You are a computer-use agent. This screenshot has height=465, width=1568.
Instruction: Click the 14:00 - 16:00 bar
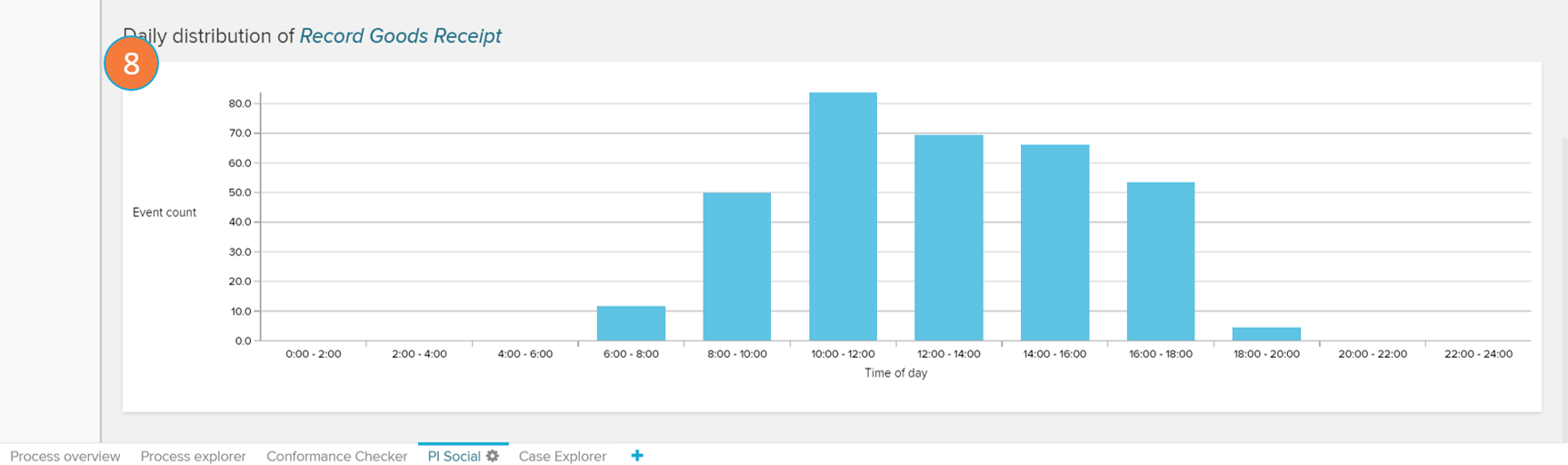point(1054,243)
